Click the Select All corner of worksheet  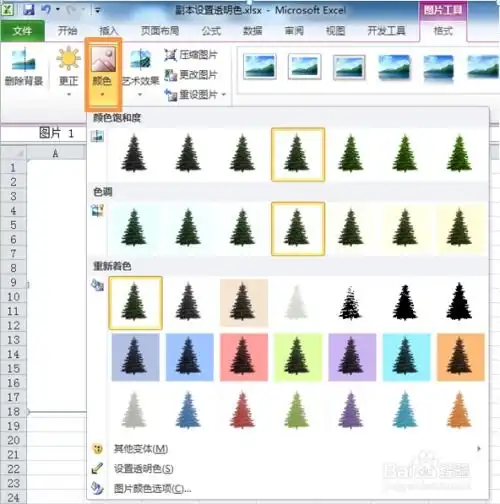[x=13, y=153]
